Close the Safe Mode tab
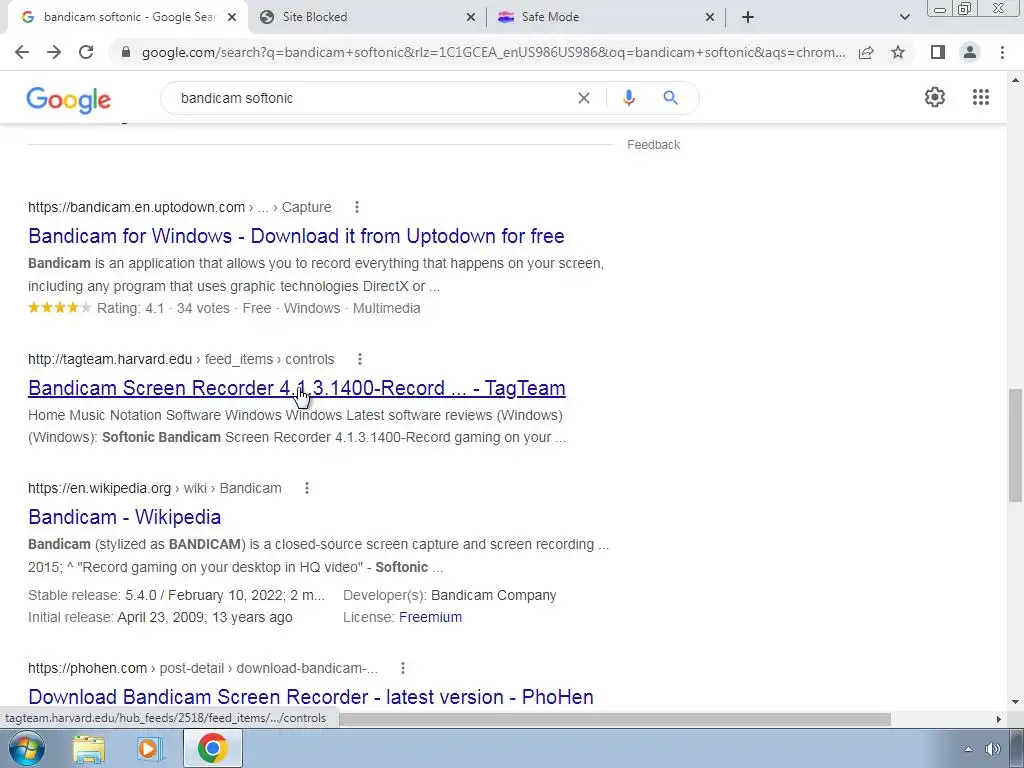Image resolution: width=1024 pixels, height=768 pixels. pyautogui.click(x=710, y=18)
